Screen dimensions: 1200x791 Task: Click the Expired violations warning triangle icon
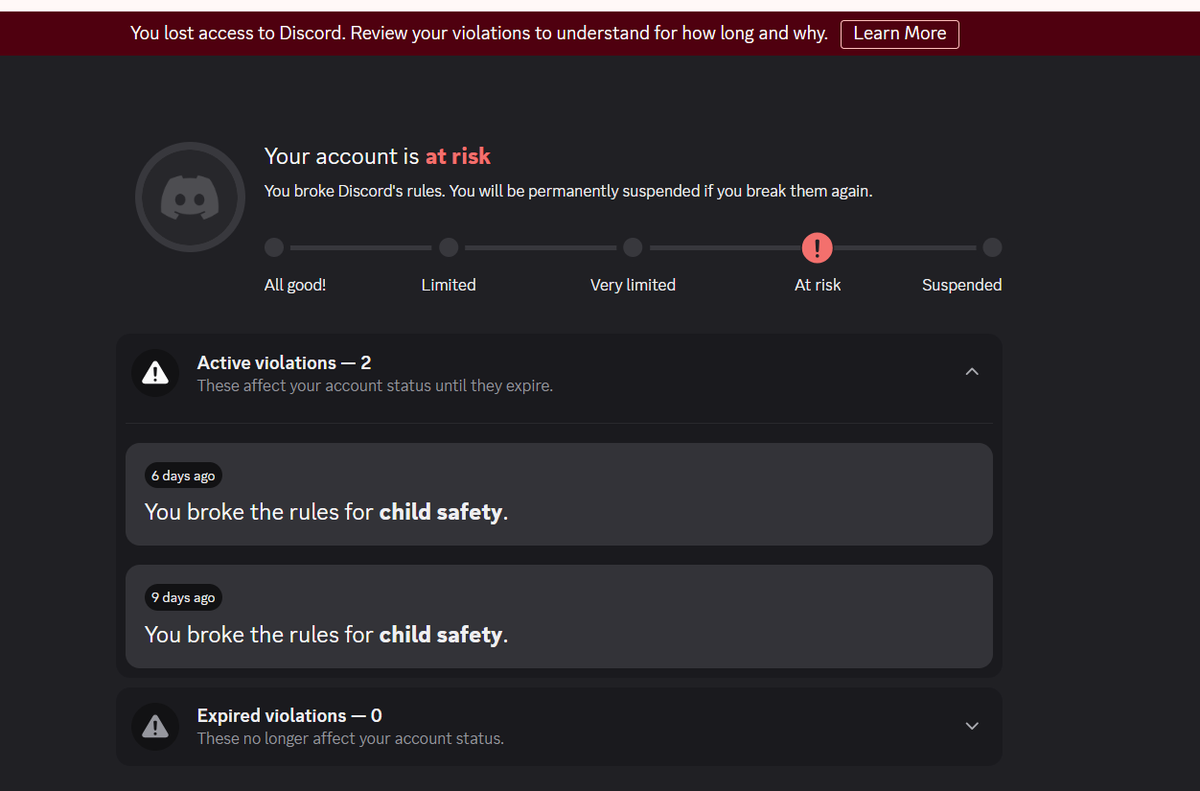pos(155,726)
